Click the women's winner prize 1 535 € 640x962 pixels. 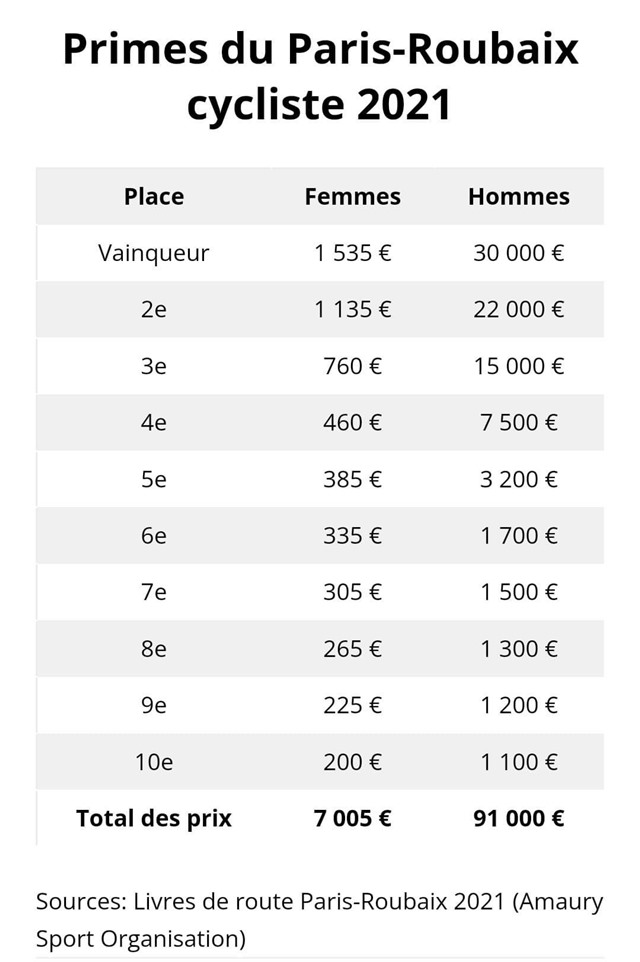(352, 253)
